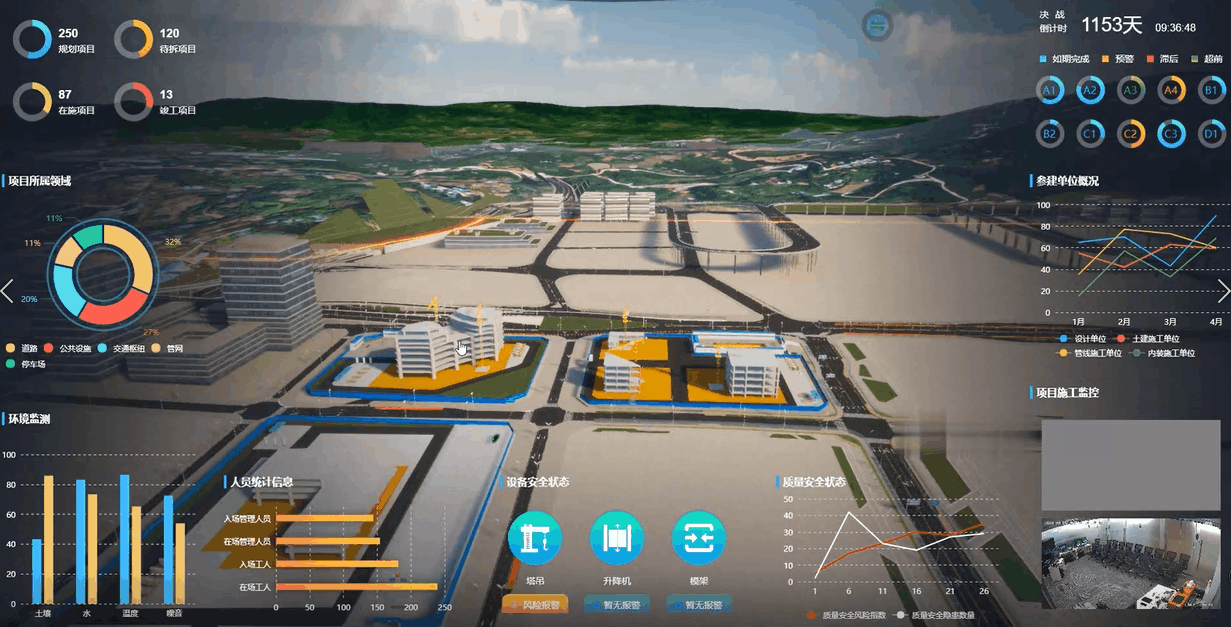Click the right arrow chevron on screen edge
The image size is (1231, 627).
point(1222,291)
